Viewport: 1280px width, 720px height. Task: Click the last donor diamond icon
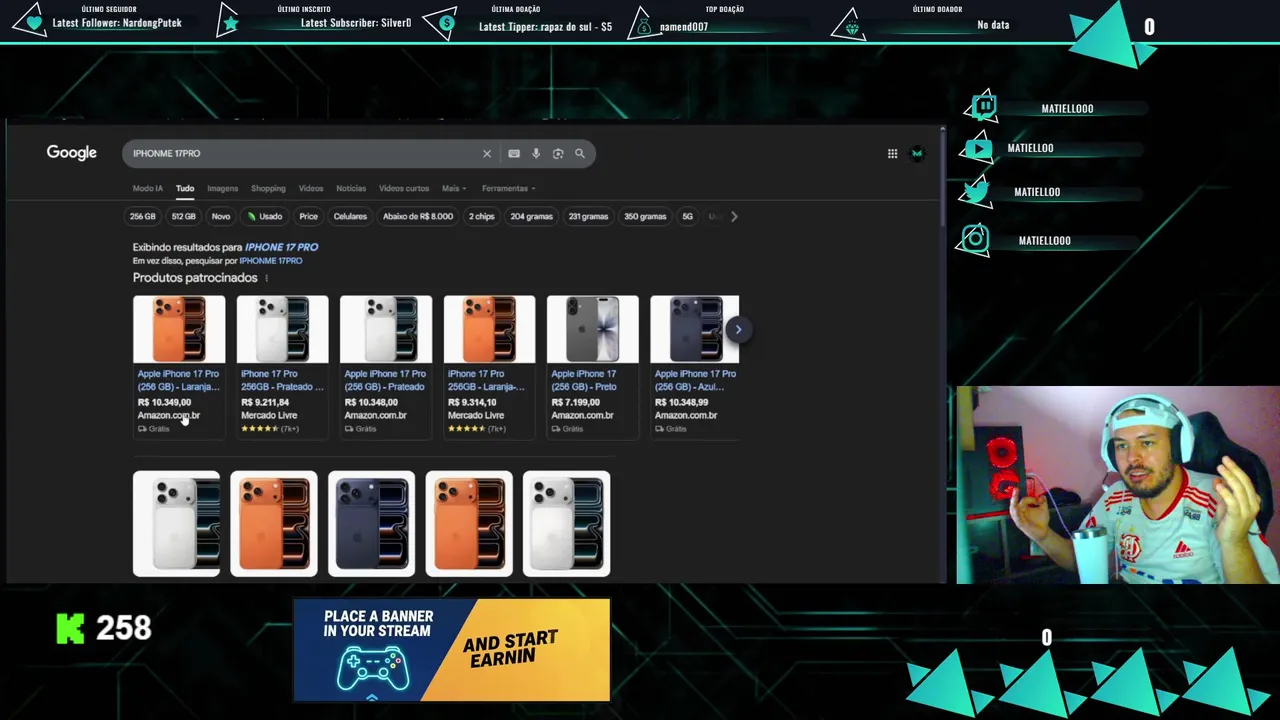852,27
